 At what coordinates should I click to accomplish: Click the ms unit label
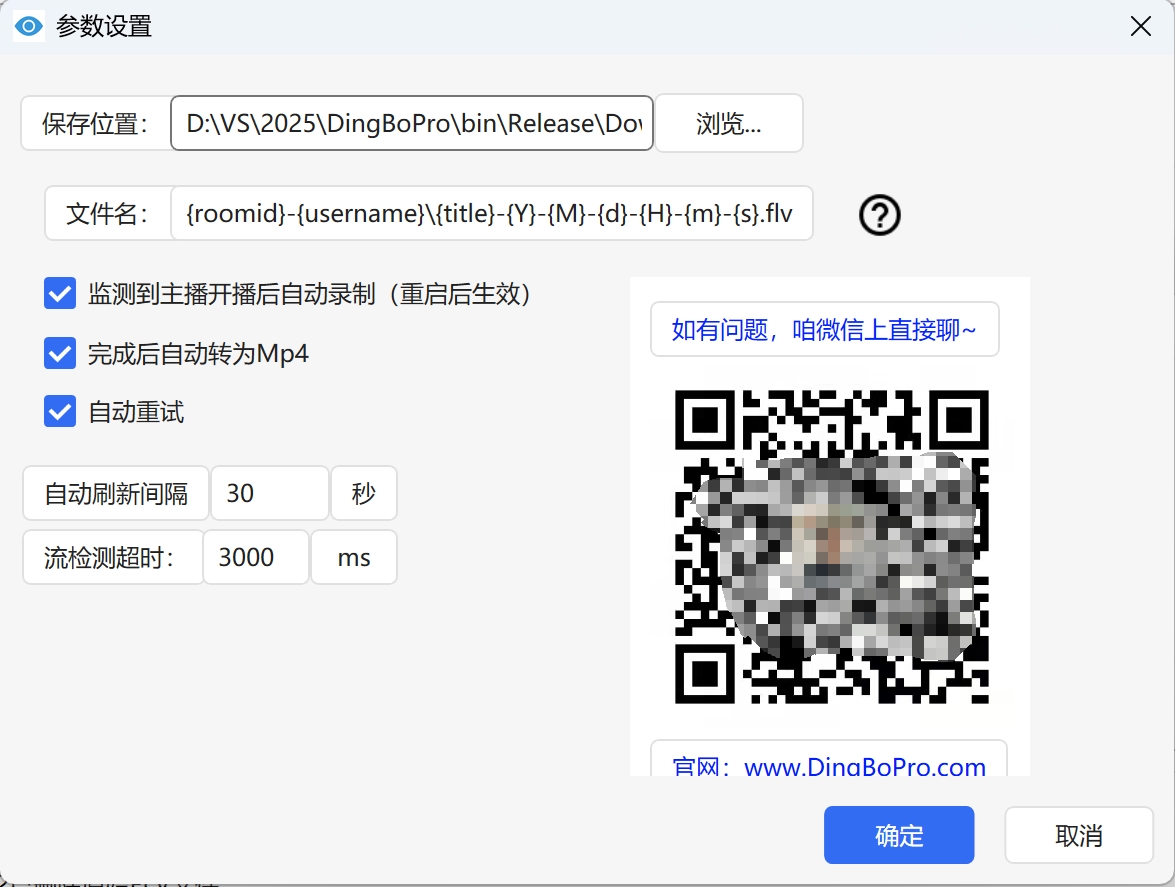tap(353, 557)
